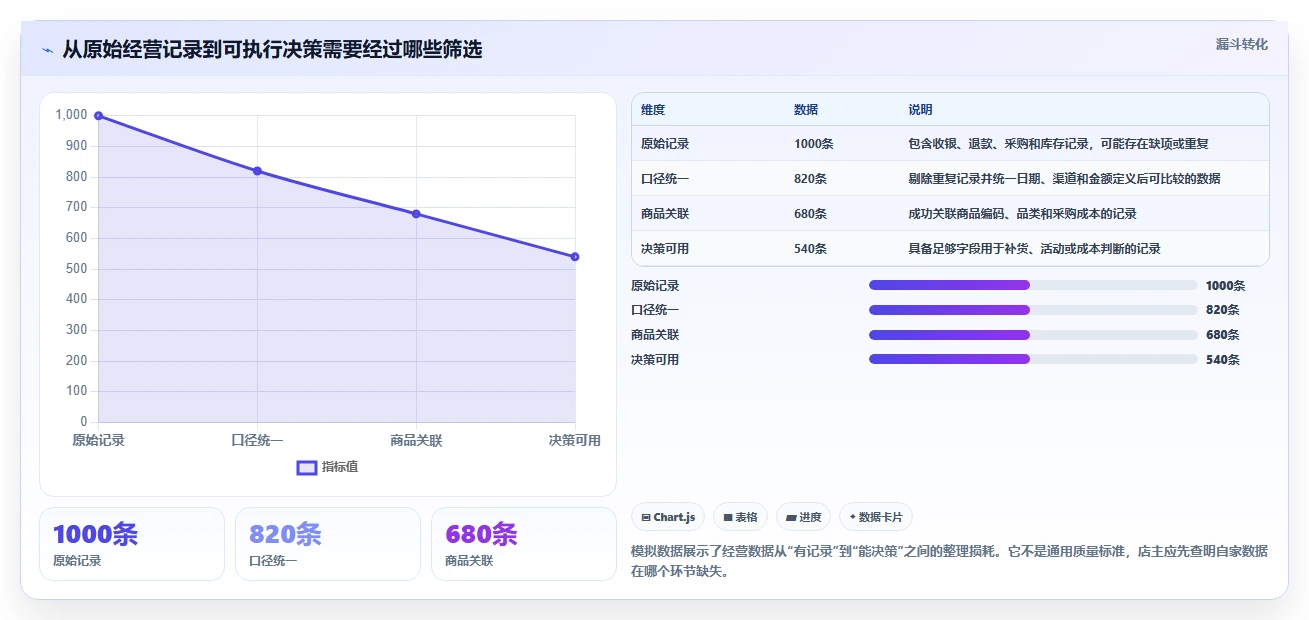Select the 表格 tag
Screen dimensions: 1309x620
(x=741, y=517)
